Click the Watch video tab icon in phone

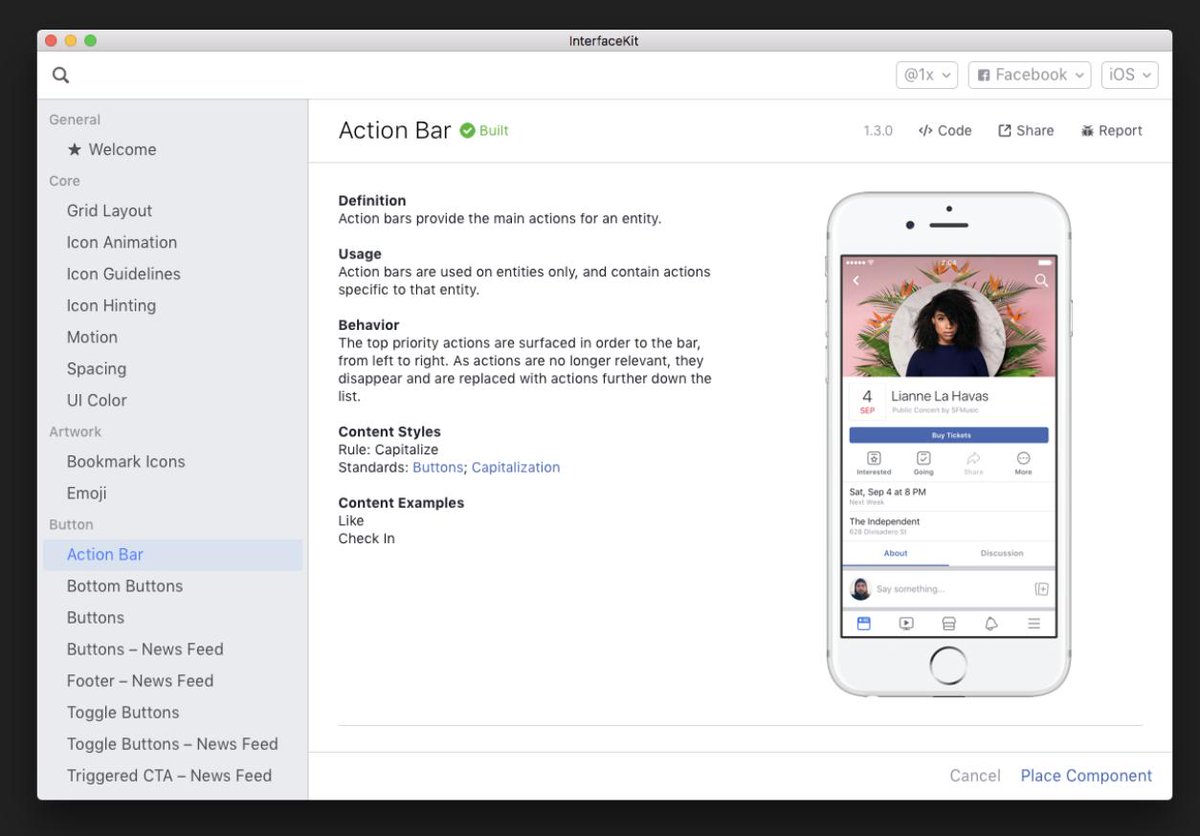point(906,624)
